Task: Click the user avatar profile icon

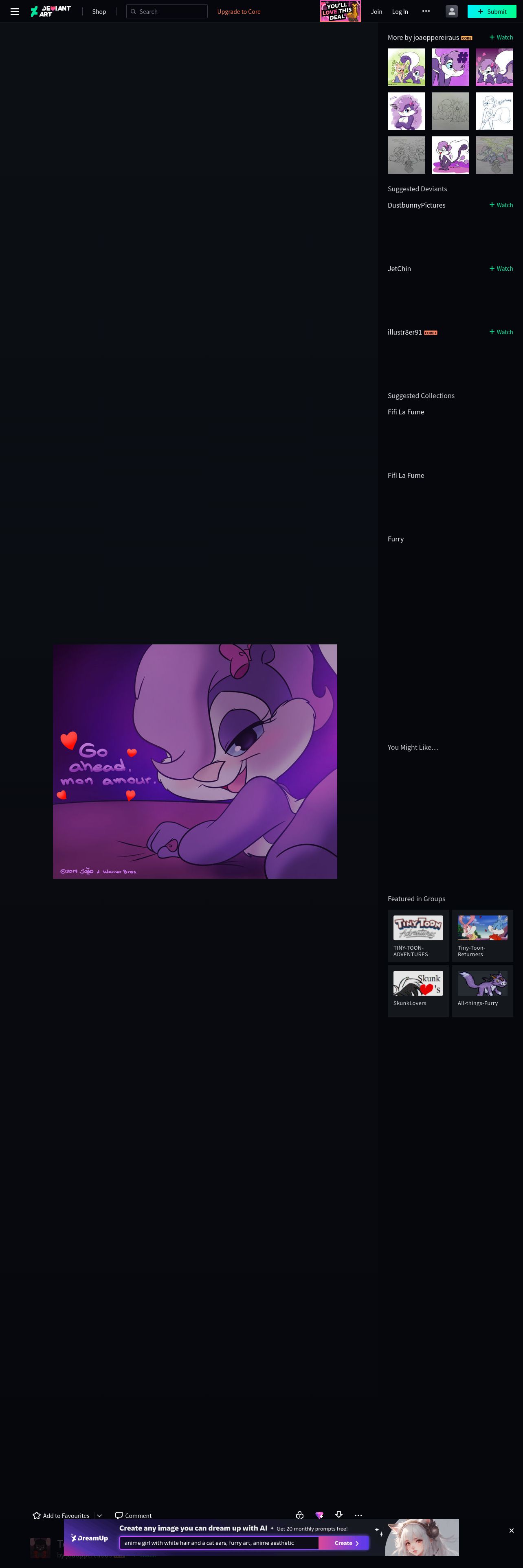Action: pyautogui.click(x=452, y=11)
